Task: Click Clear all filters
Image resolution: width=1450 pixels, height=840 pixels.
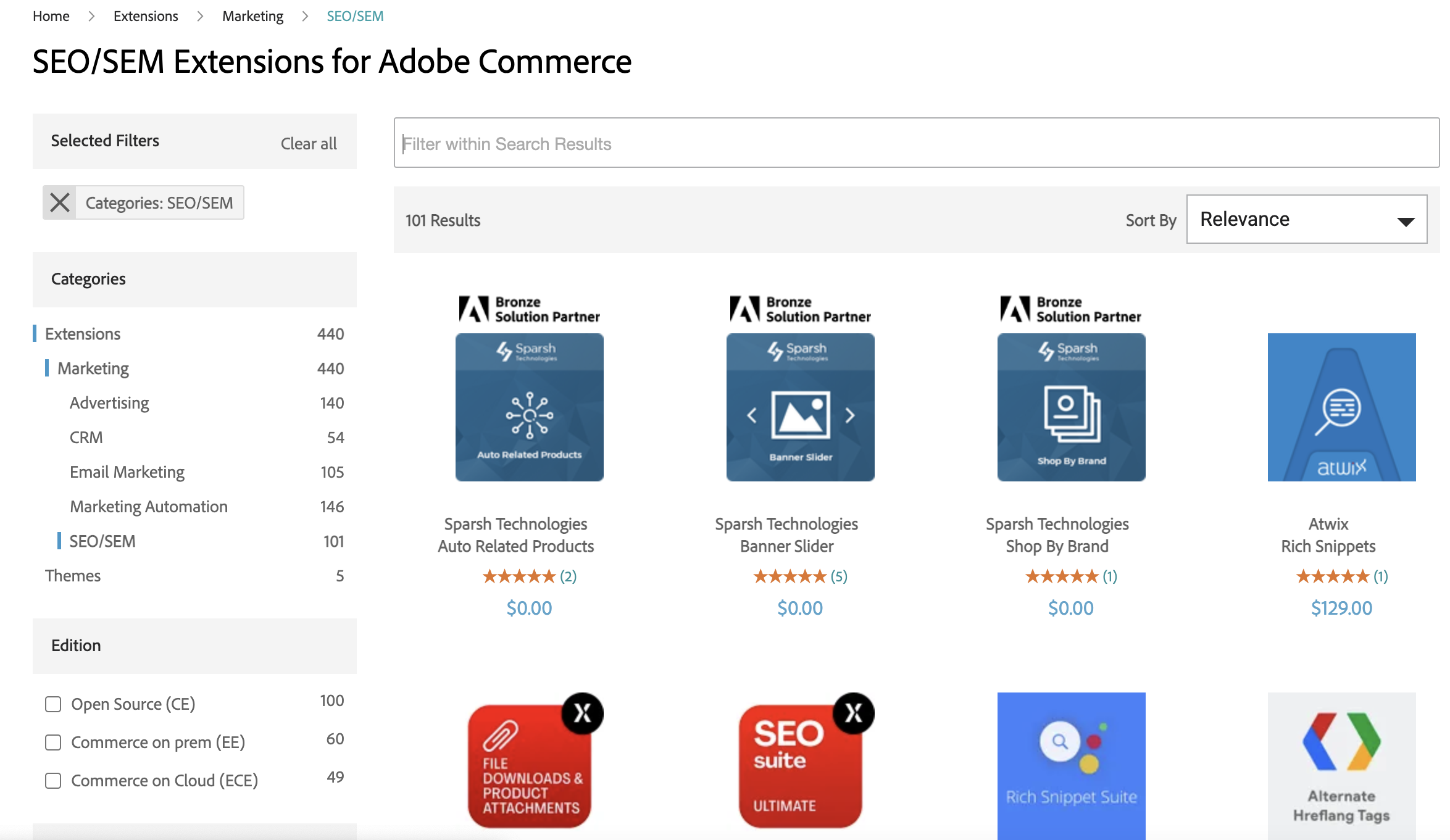Action: [x=309, y=143]
